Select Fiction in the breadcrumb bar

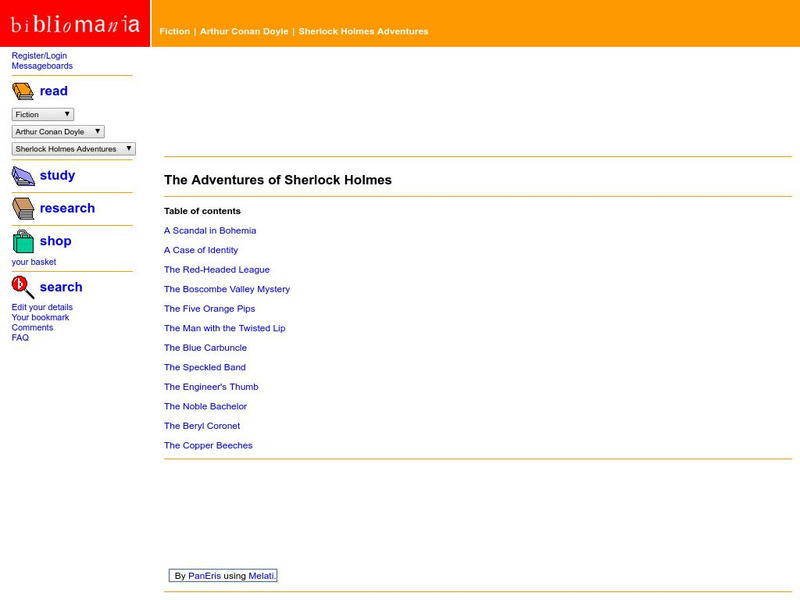175,32
